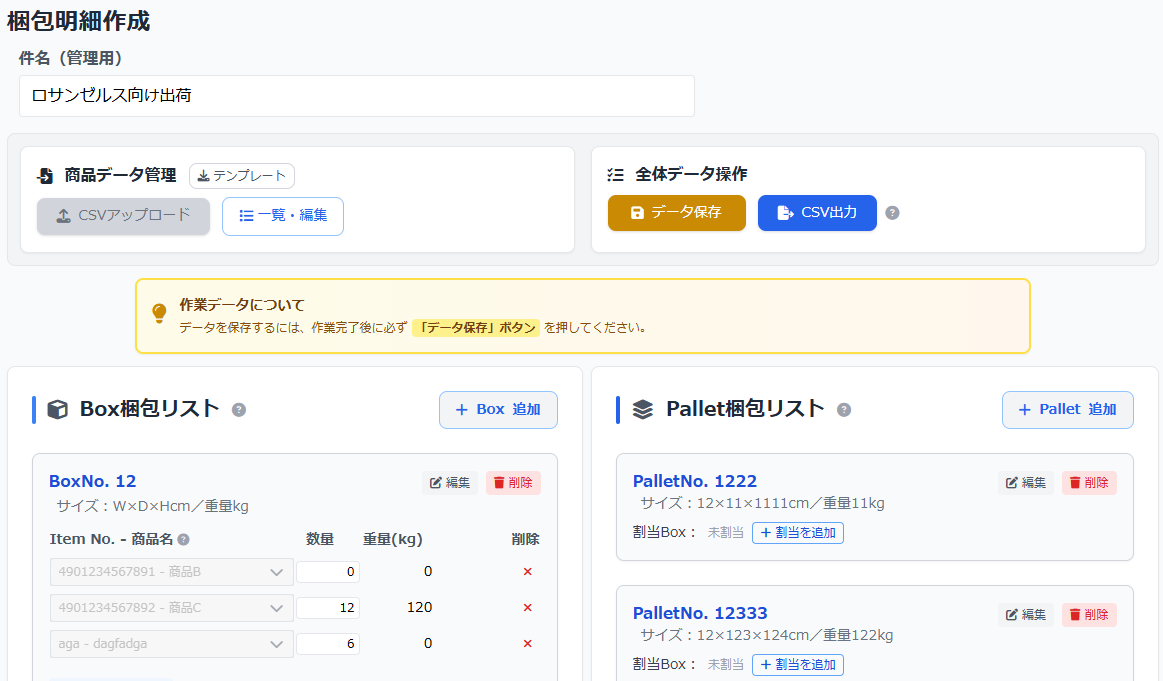This screenshot has height=681, width=1163.
Task: Add a new box using Box 追加
Action: pyautogui.click(x=498, y=409)
